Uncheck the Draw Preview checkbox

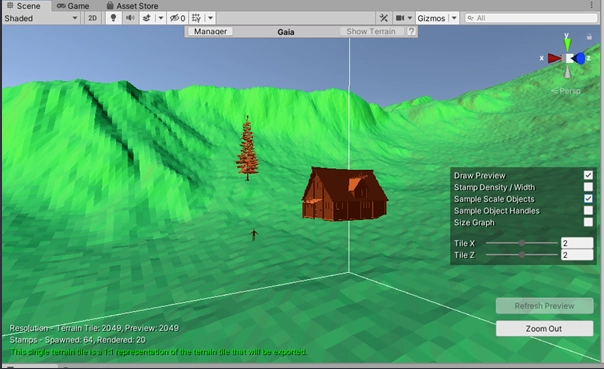point(588,175)
